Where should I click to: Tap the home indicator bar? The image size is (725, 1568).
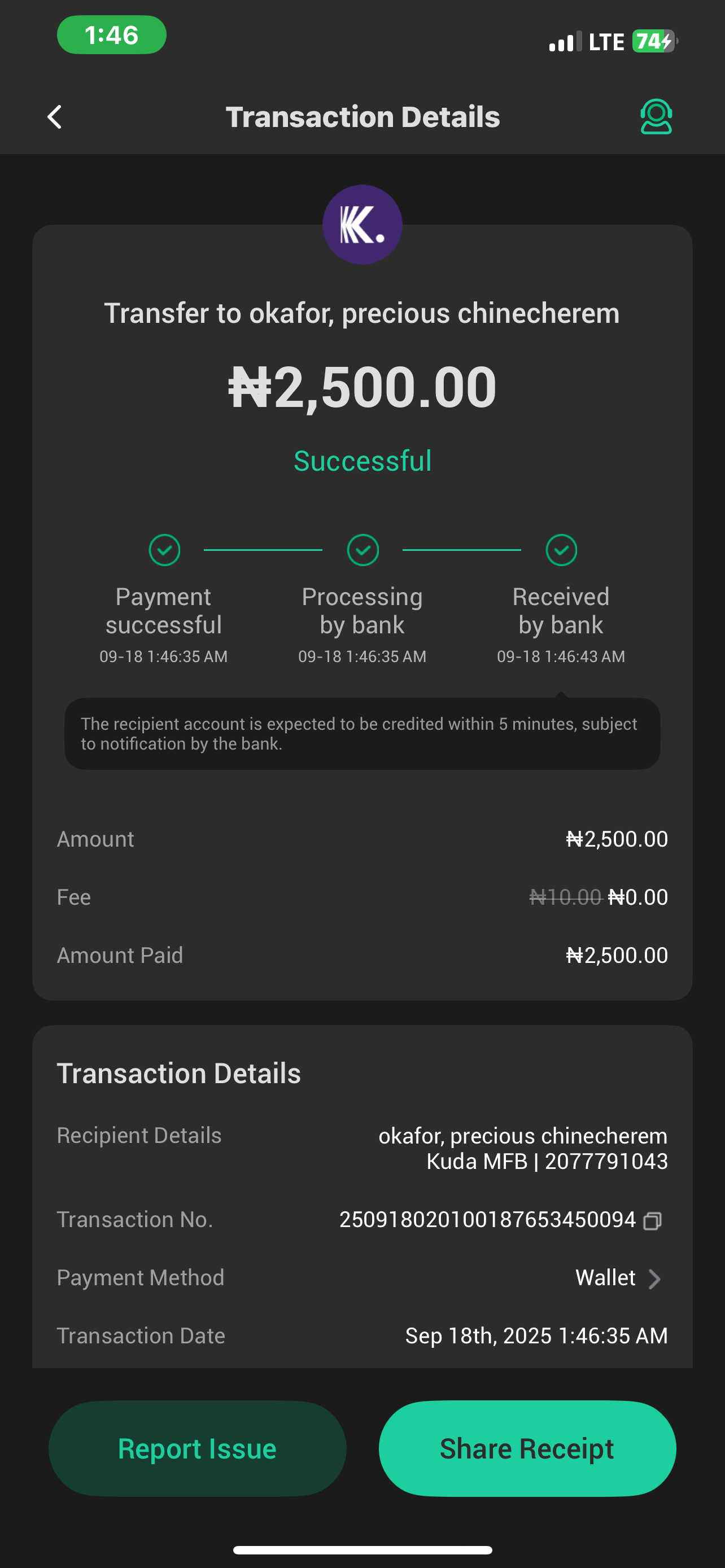click(x=362, y=1550)
